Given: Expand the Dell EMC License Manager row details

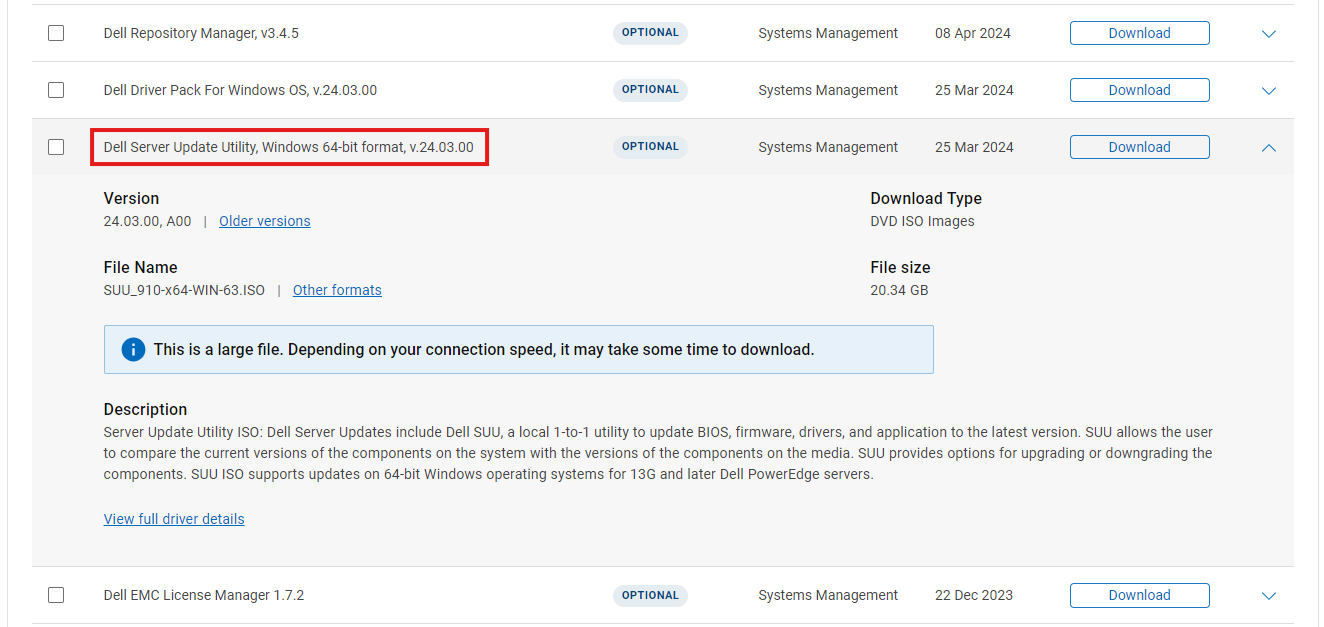Looking at the screenshot, I should [x=1268, y=595].
